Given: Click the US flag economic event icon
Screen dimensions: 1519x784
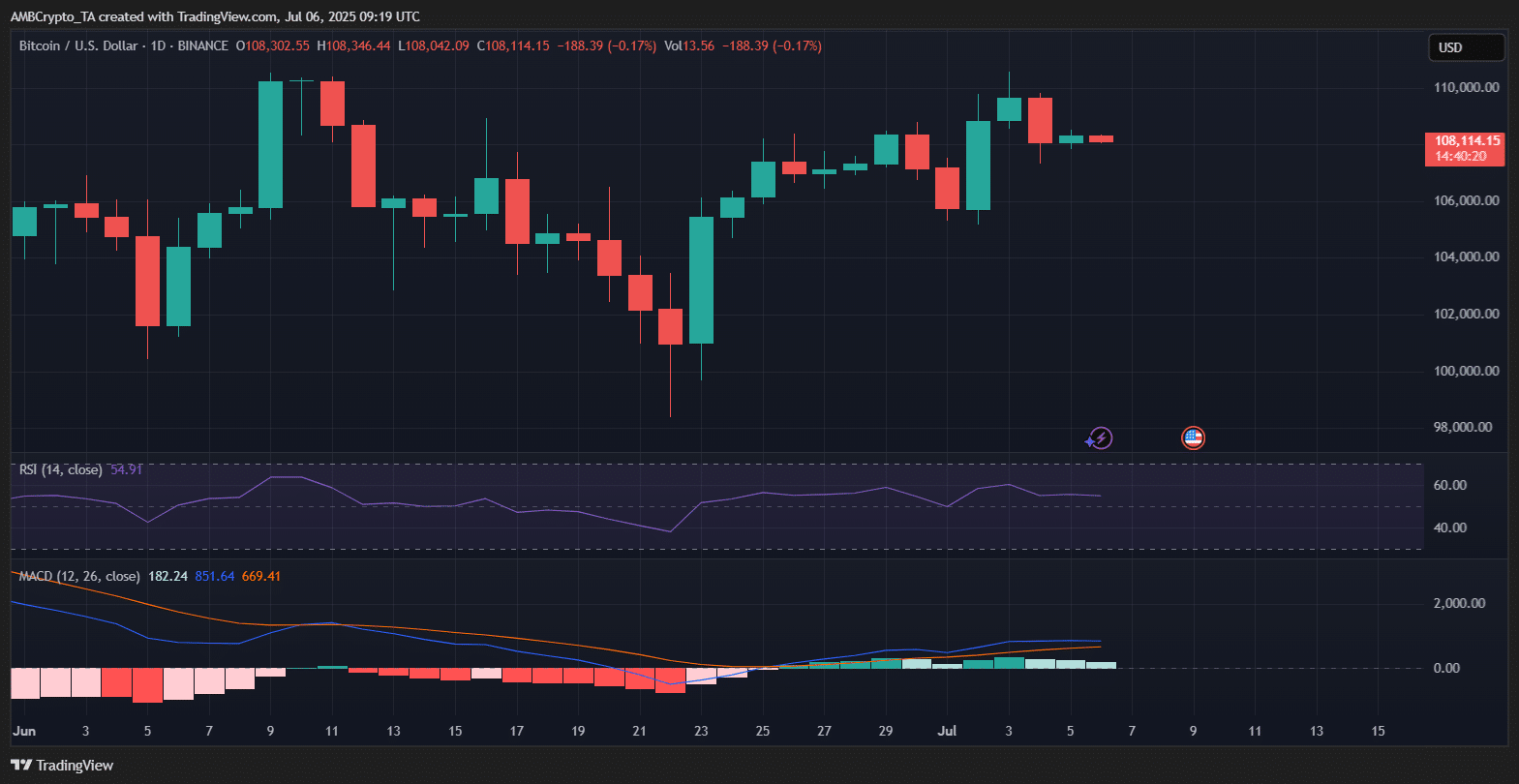Looking at the screenshot, I should (1193, 438).
